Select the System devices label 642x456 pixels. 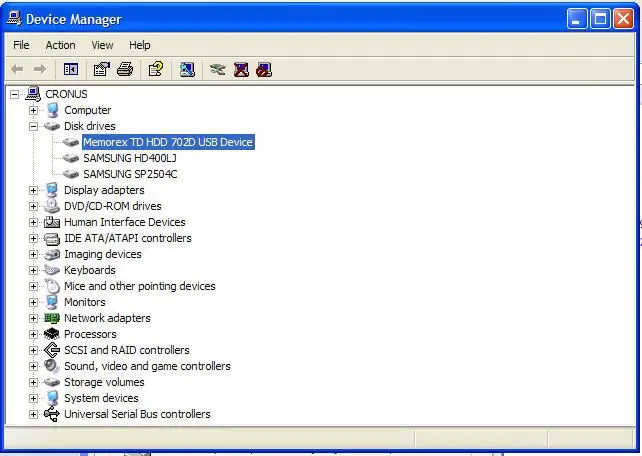tap(102, 398)
